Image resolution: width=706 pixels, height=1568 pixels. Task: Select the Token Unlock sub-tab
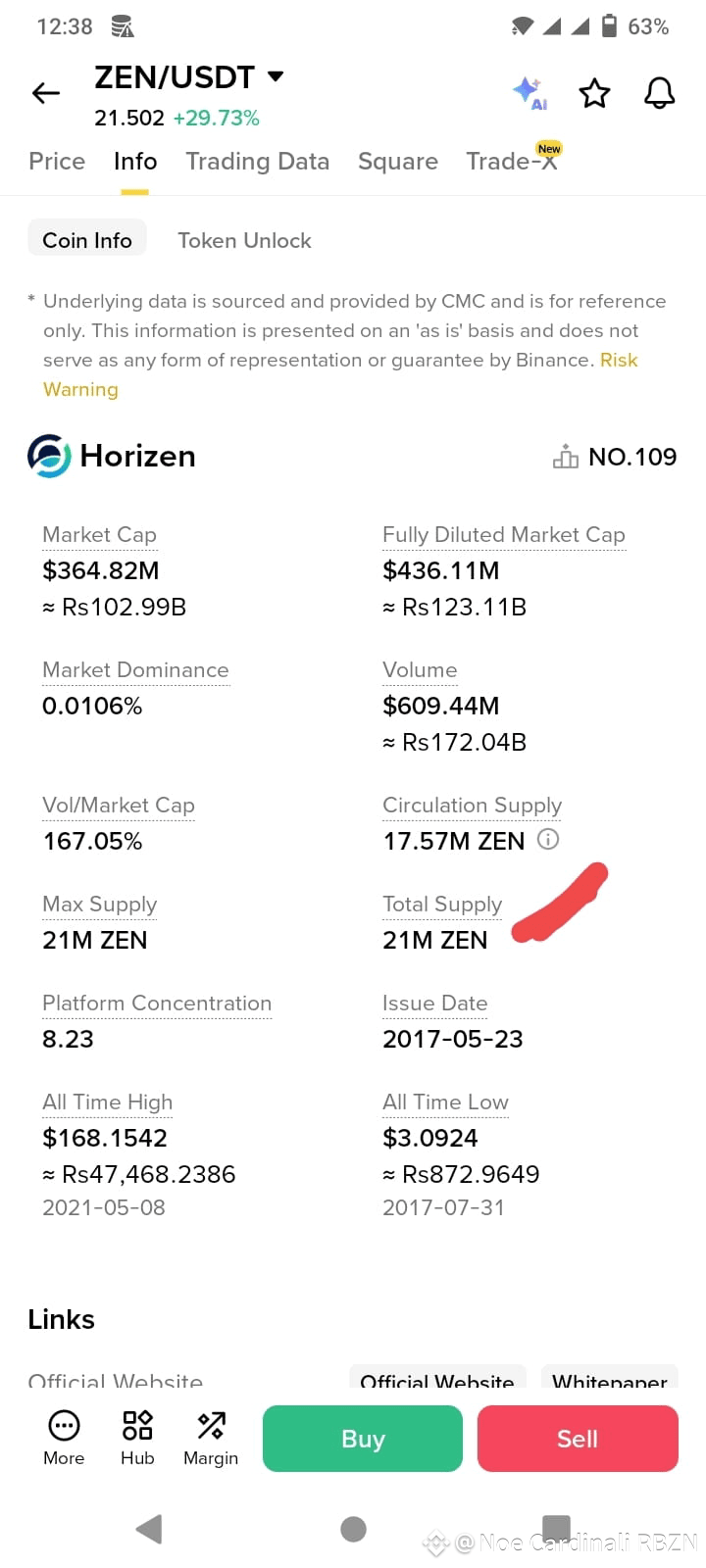(x=244, y=240)
